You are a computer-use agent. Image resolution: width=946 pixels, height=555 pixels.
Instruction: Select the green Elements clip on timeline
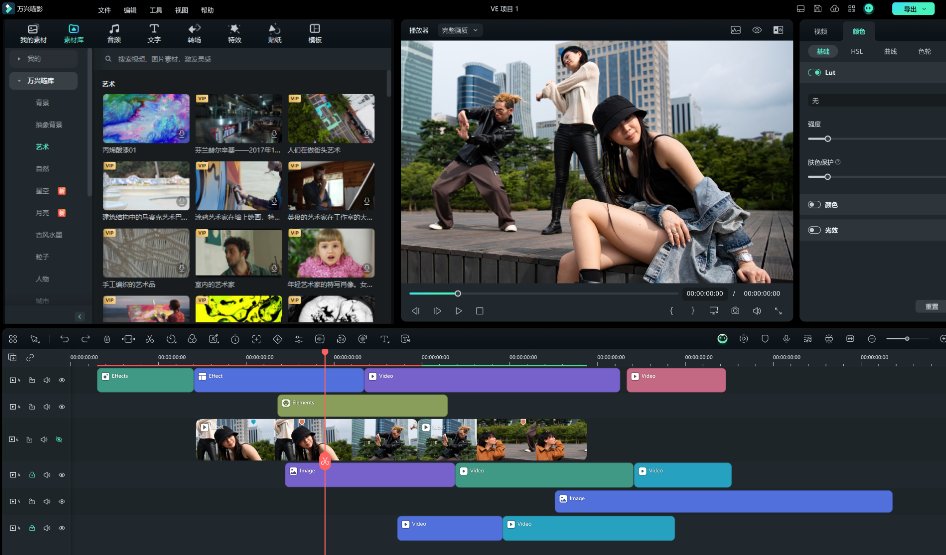(363, 405)
